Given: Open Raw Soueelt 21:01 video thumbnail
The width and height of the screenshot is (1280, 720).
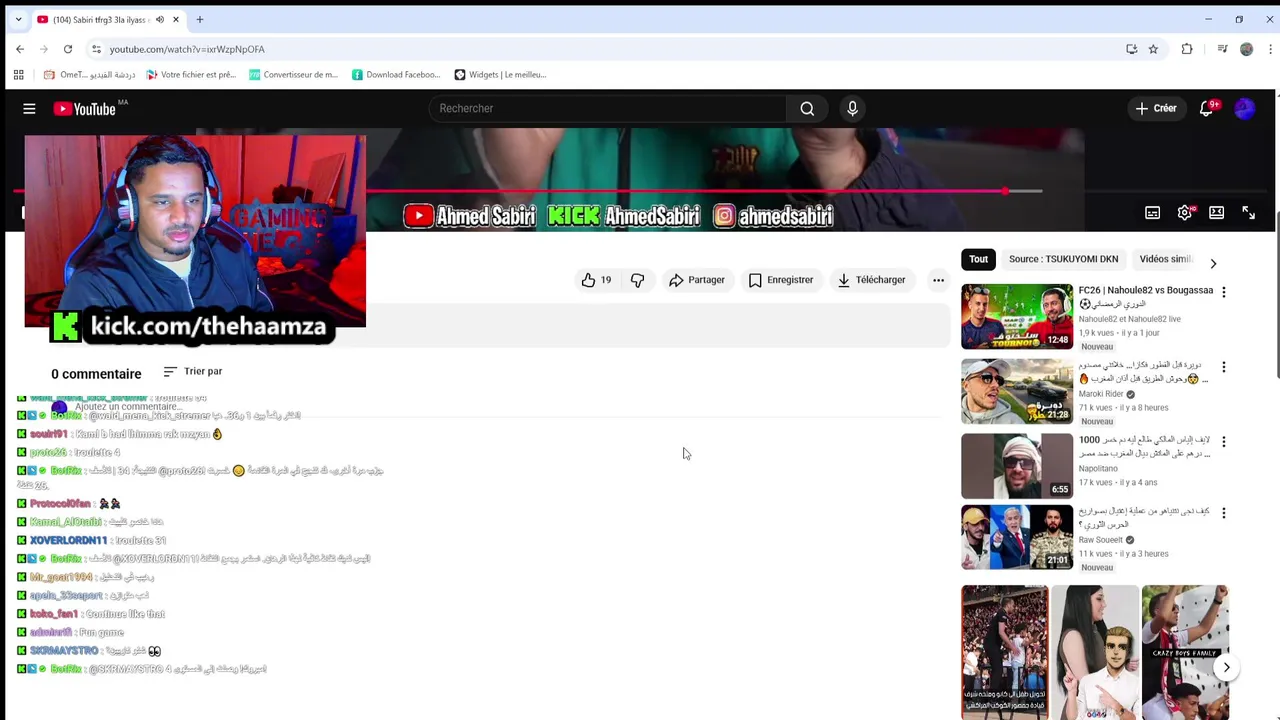Looking at the screenshot, I should (x=1017, y=537).
